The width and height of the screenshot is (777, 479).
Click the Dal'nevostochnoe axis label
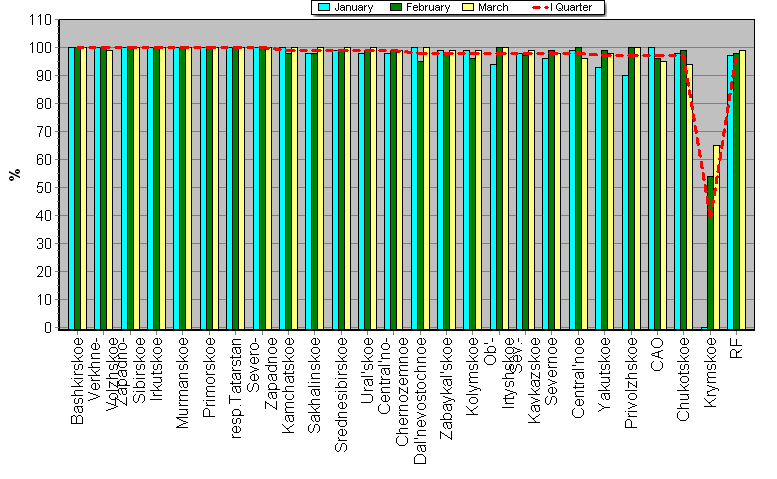click(x=420, y=400)
